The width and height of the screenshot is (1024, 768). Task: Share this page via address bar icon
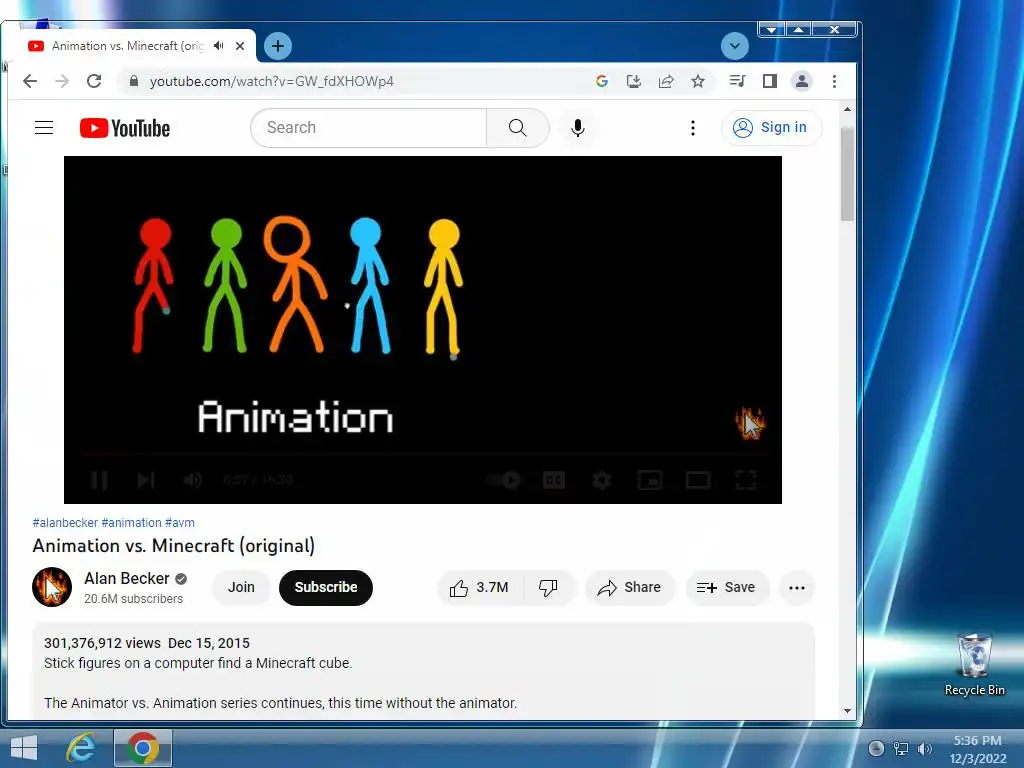tap(665, 81)
